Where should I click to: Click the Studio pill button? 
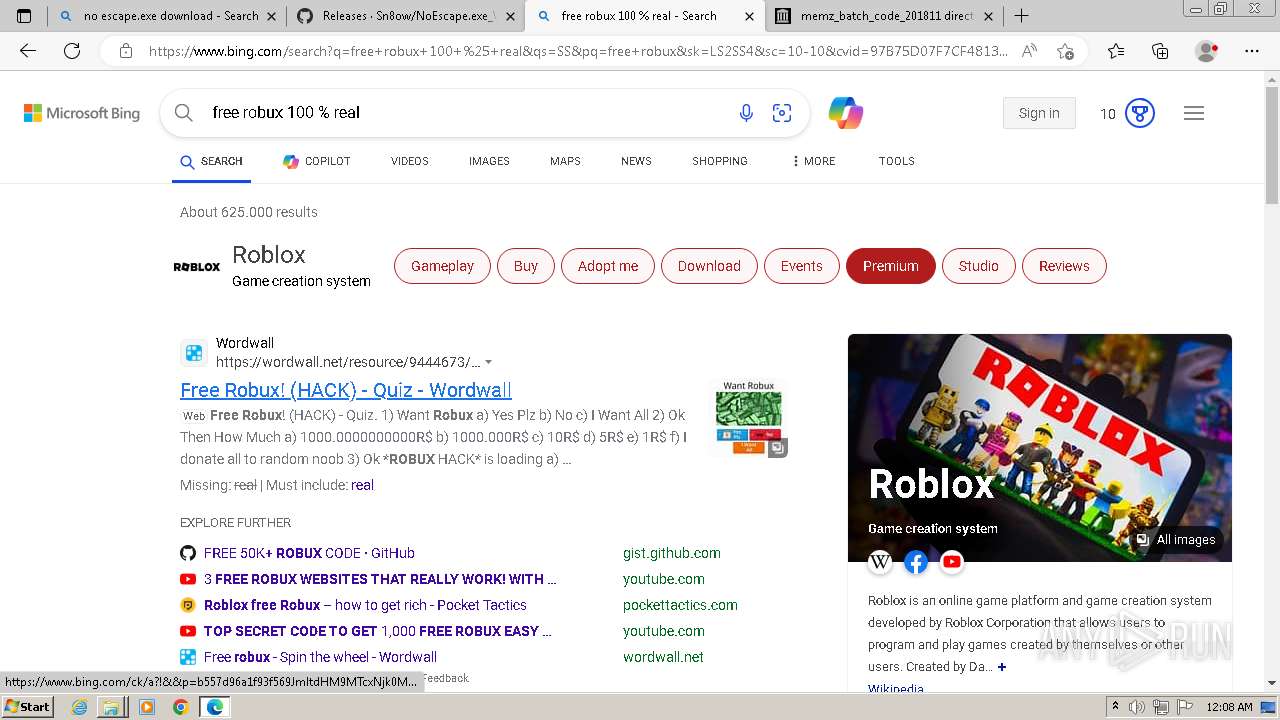coord(979,266)
